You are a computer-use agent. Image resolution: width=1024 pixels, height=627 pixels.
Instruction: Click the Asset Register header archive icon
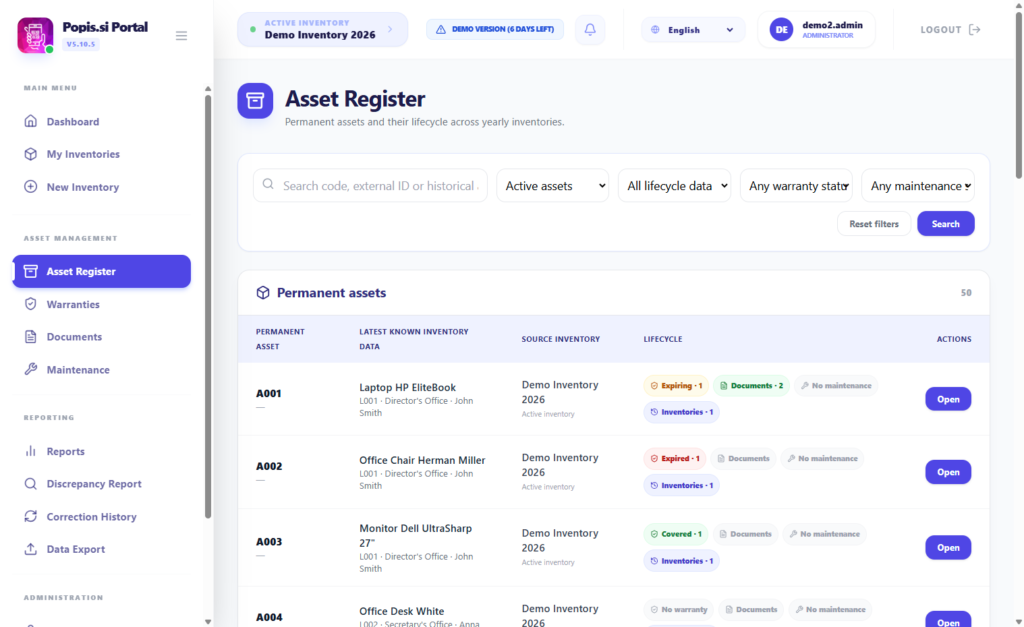[x=255, y=101]
